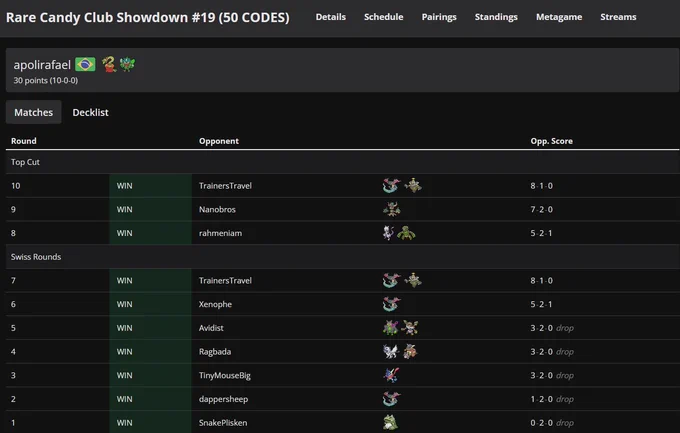Viewport: 680px width, 433px height.
Task: Open TrainersTravel's profile in round 7 row
Action: click(x=225, y=280)
